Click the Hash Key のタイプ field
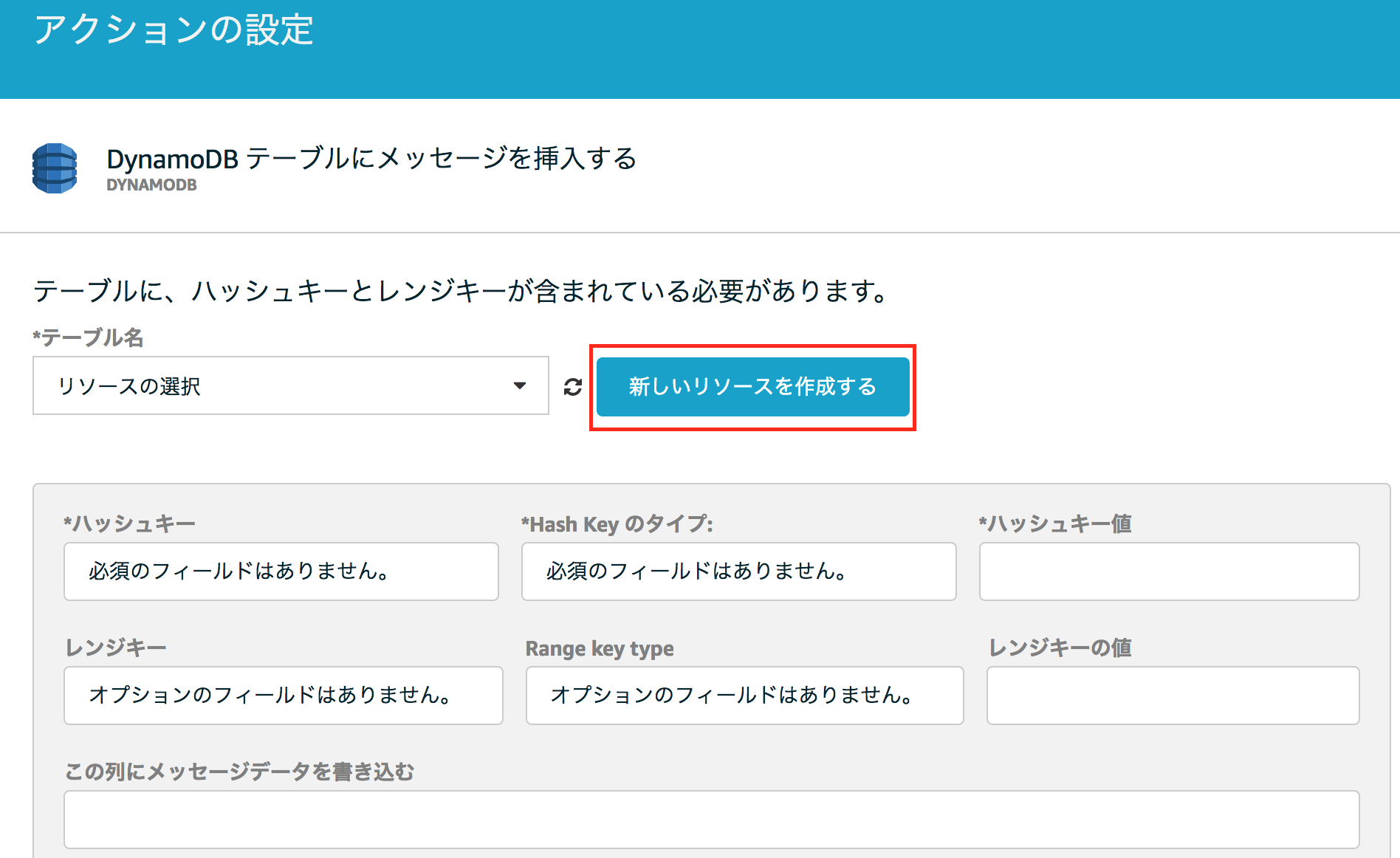1400x858 pixels. pos(738,572)
